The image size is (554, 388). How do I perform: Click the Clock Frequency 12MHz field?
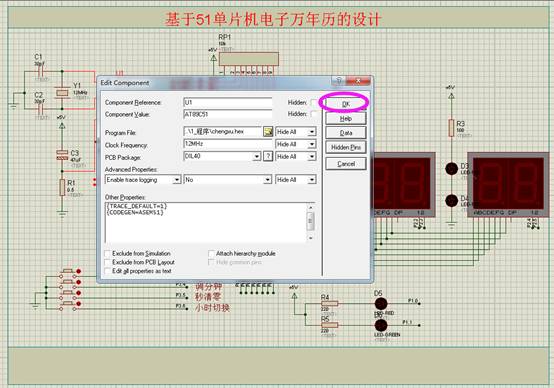click(228, 144)
